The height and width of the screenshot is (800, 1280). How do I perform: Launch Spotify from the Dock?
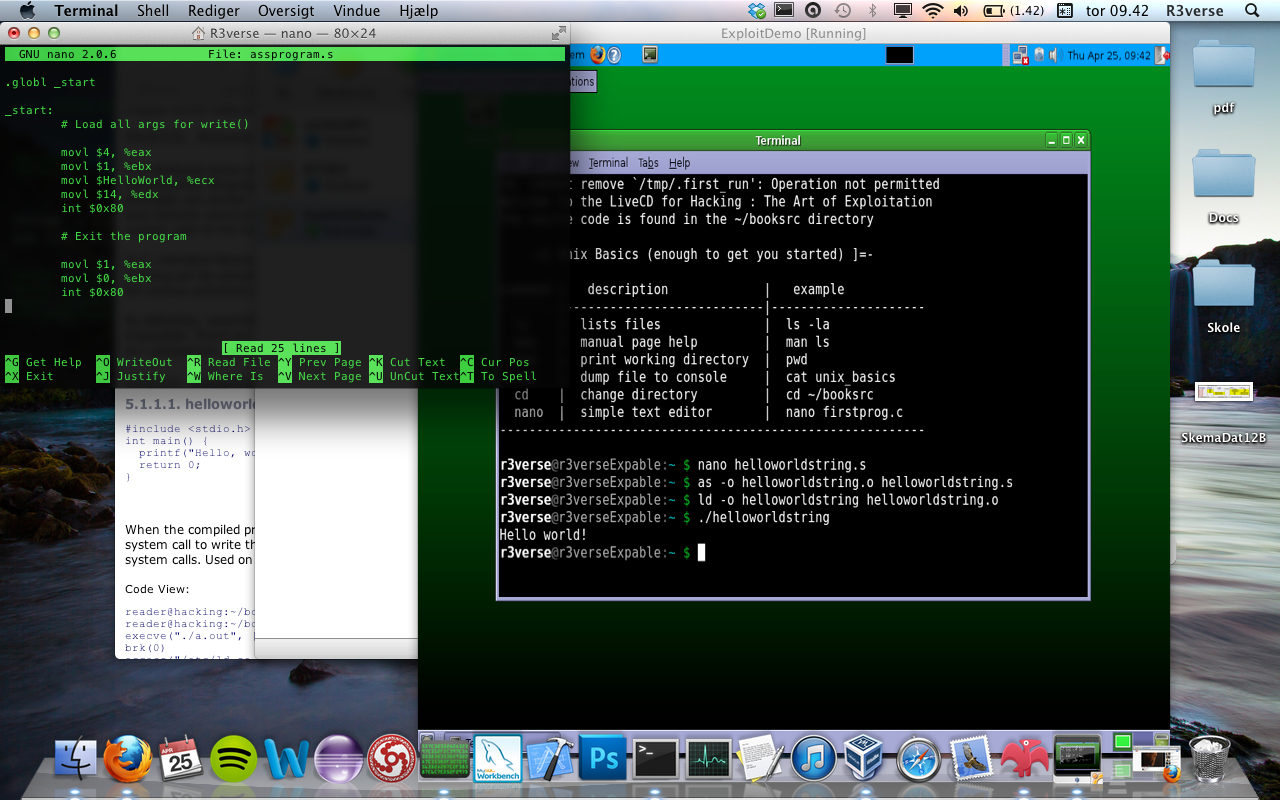point(234,759)
